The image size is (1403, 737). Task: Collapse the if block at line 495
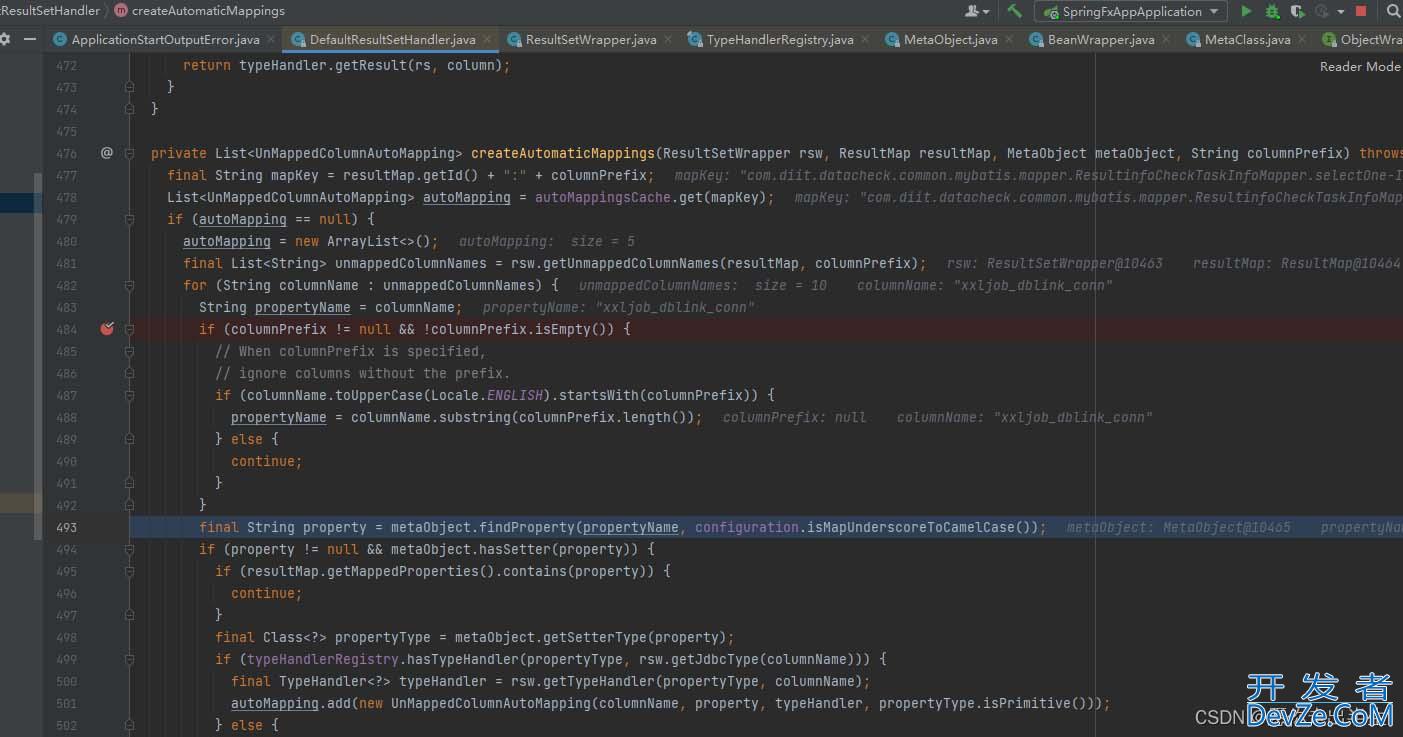(129, 571)
